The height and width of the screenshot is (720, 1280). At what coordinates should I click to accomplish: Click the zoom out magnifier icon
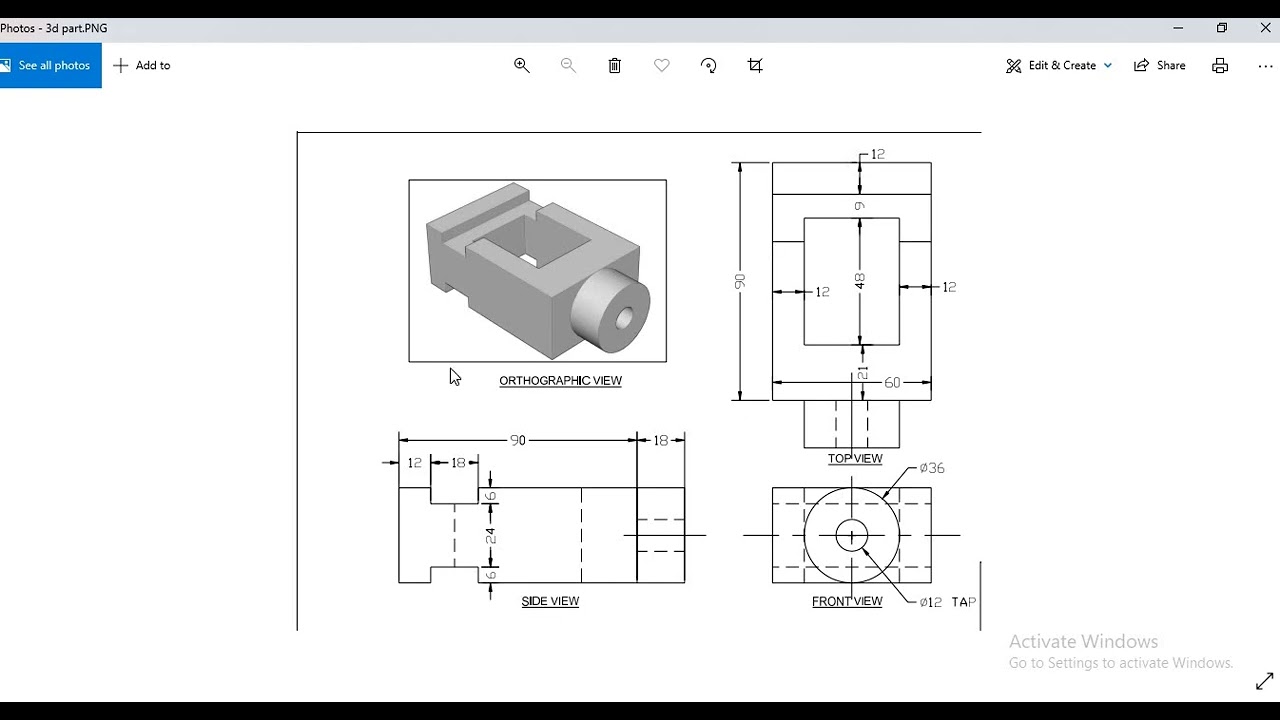click(x=568, y=65)
